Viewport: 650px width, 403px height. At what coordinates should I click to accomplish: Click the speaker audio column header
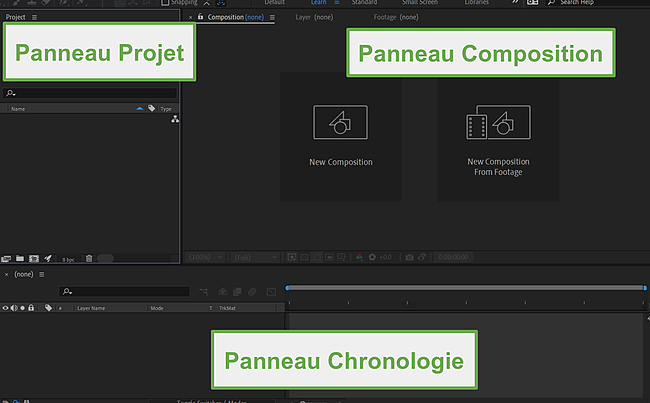pos(14,308)
